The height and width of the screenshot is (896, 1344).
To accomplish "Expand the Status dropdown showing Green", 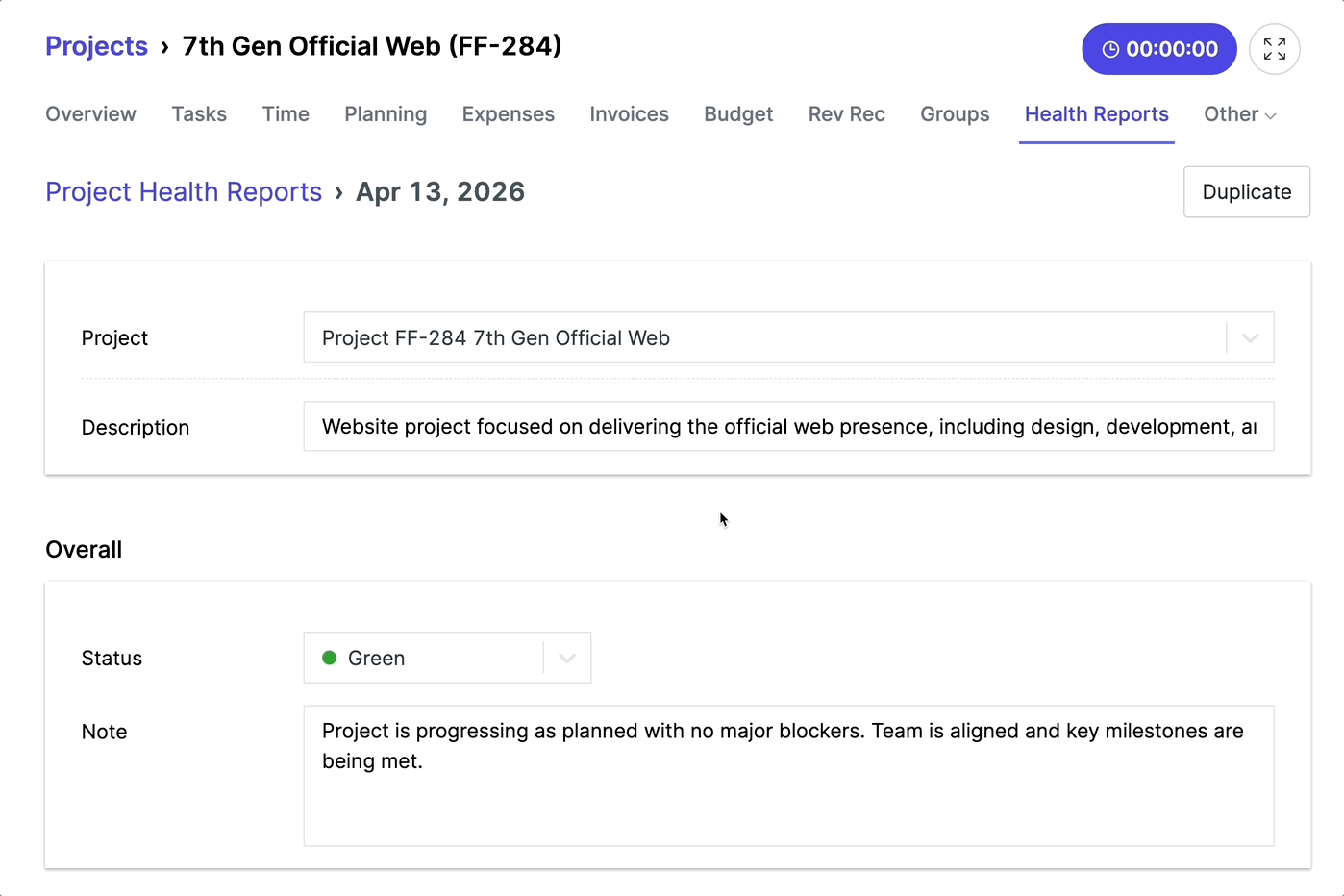I will tap(567, 658).
